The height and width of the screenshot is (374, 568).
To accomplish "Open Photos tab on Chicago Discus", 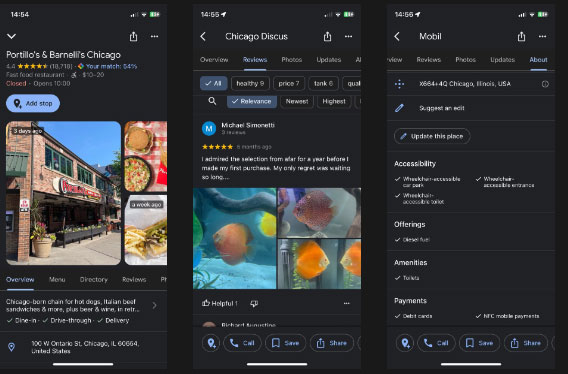I will tap(292, 60).
